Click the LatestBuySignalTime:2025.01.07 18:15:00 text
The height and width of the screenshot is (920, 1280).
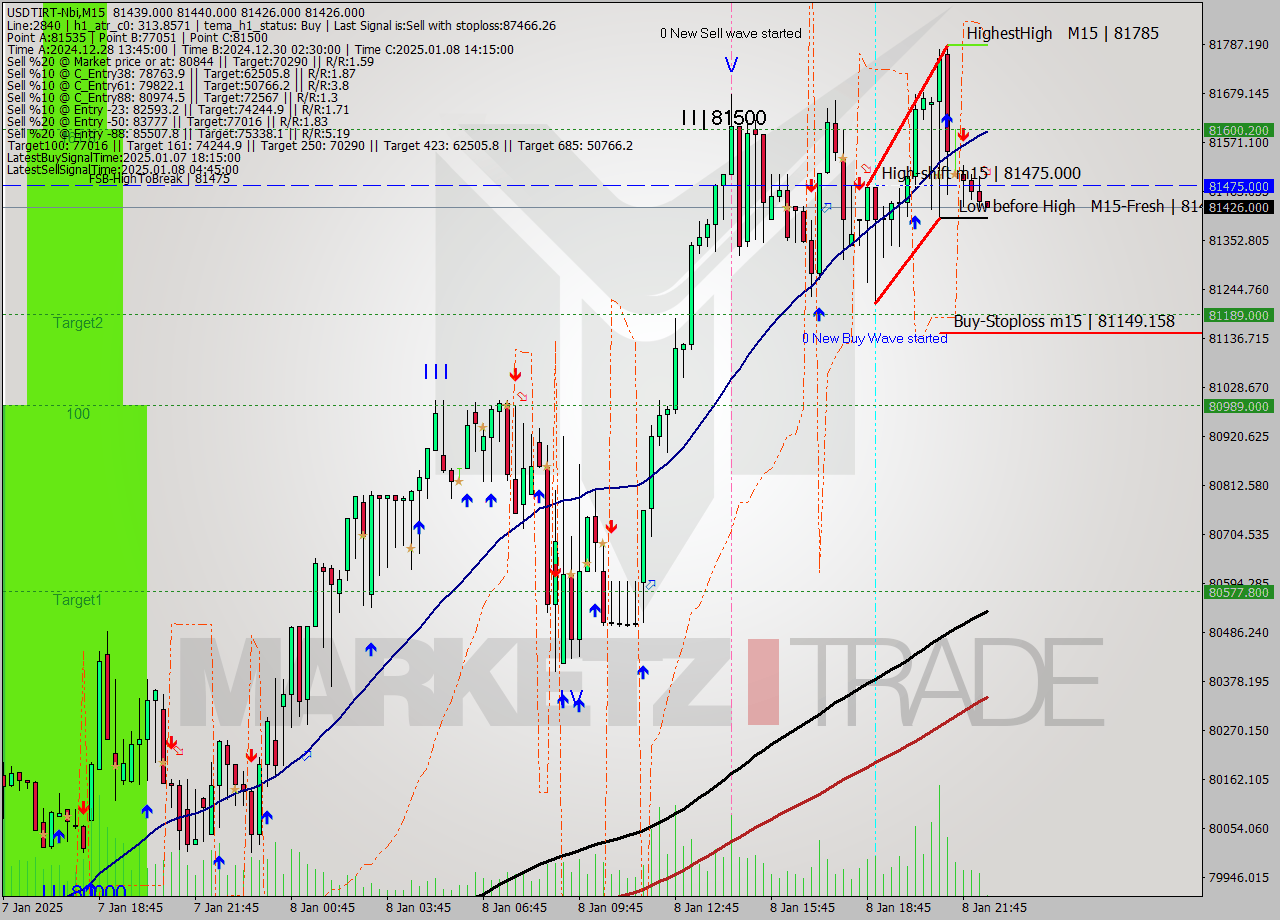[123, 157]
